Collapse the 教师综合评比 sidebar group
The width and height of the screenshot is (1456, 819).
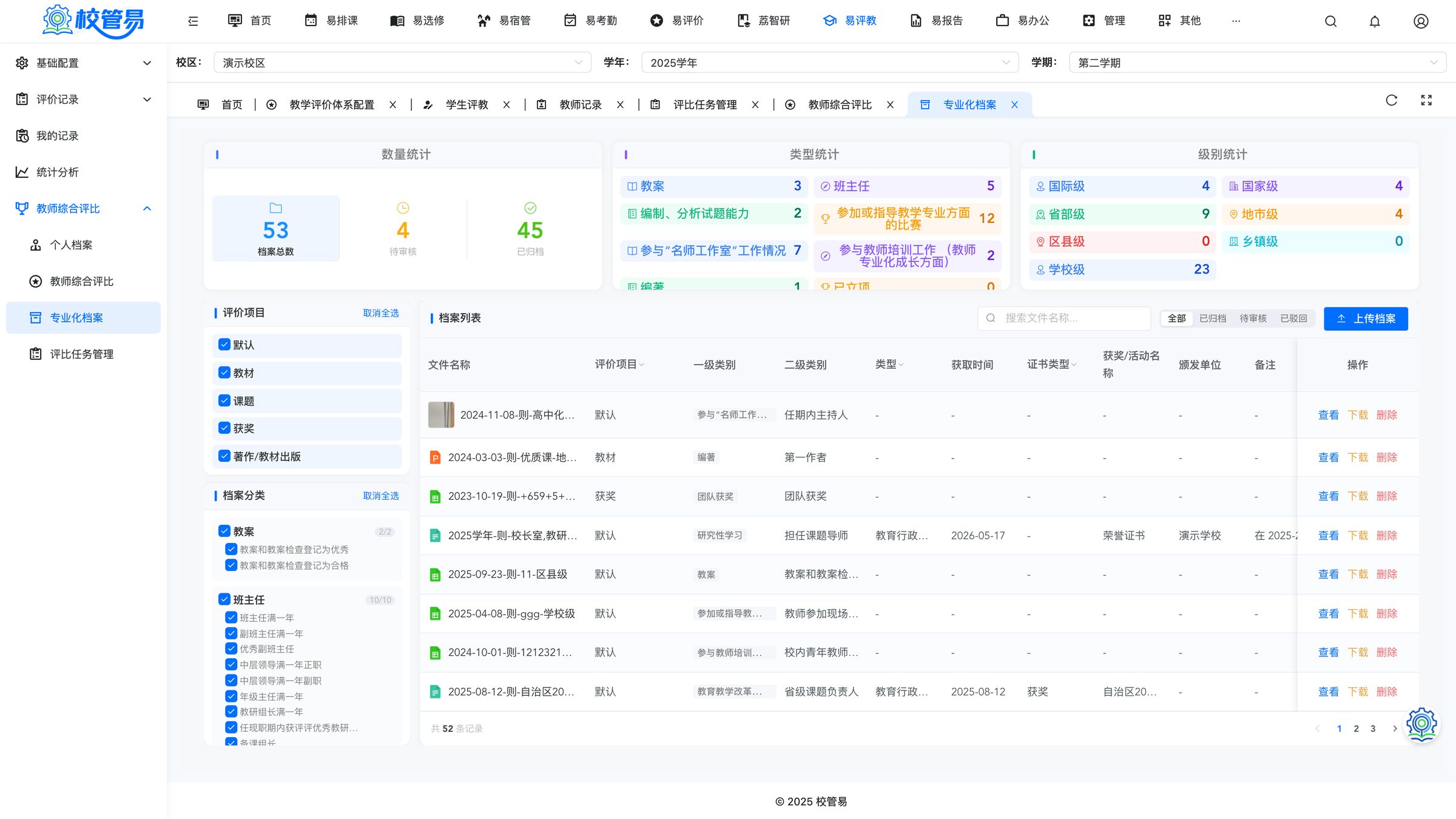tap(83, 209)
